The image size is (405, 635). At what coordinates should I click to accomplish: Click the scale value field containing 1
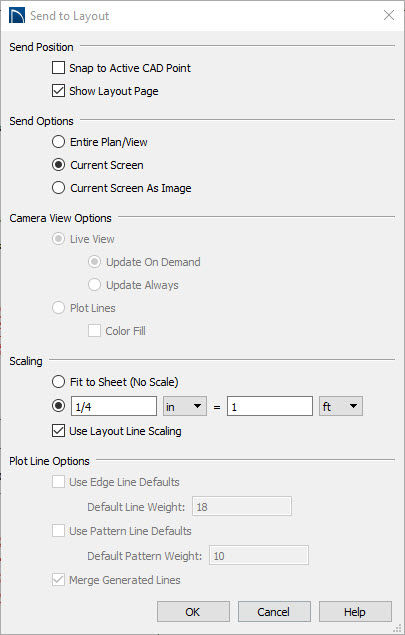[270, 406]
